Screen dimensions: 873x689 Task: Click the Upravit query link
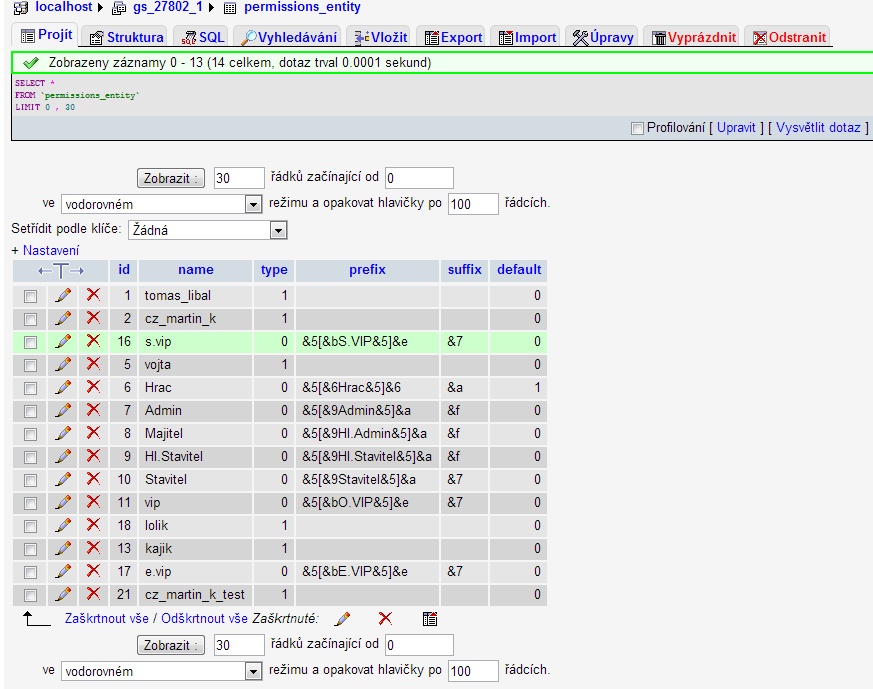(736, 127)
